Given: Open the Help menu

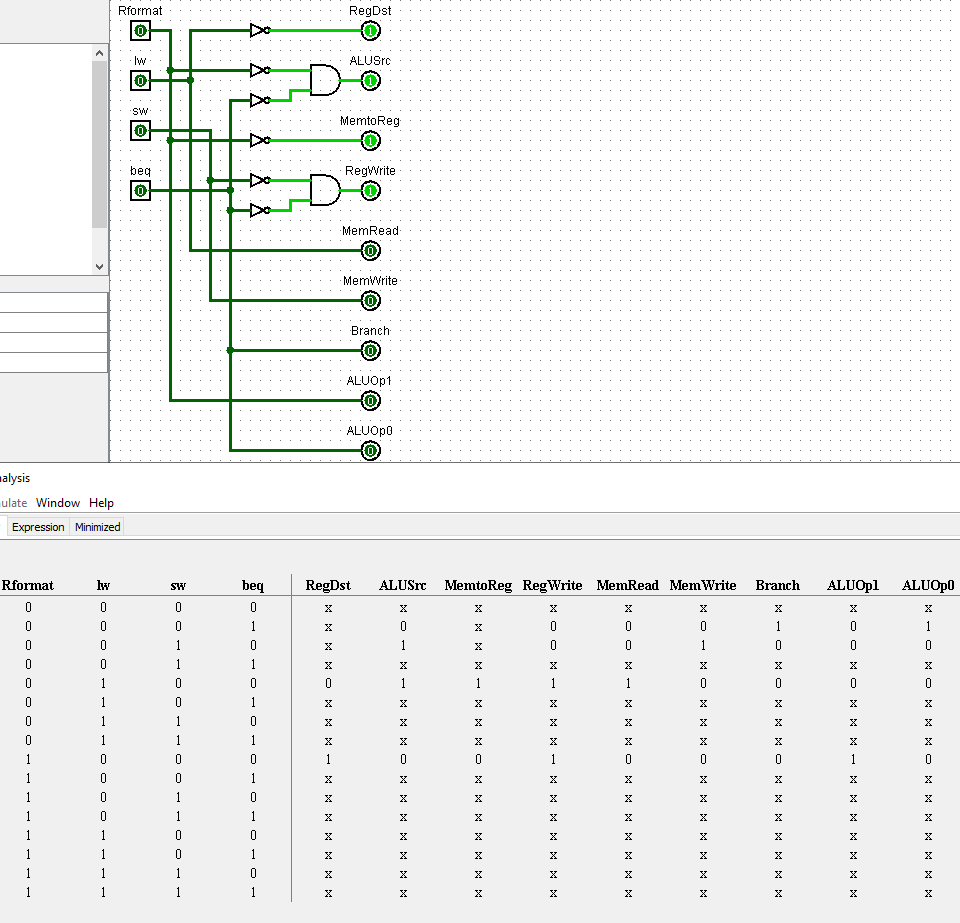Looking at the screenshot, I should tap(101, 503).
